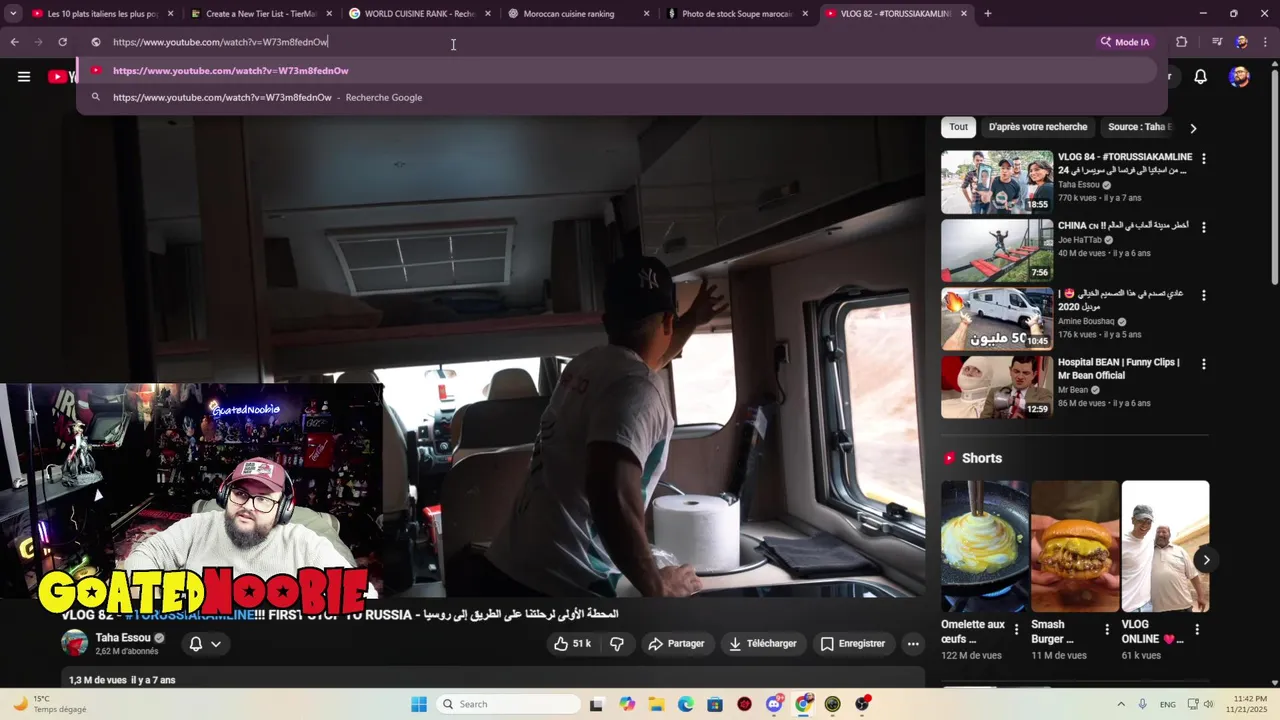Open the Hospital BEAN thumbnail
Screen dimensions: 1280x720
(997, 387)
